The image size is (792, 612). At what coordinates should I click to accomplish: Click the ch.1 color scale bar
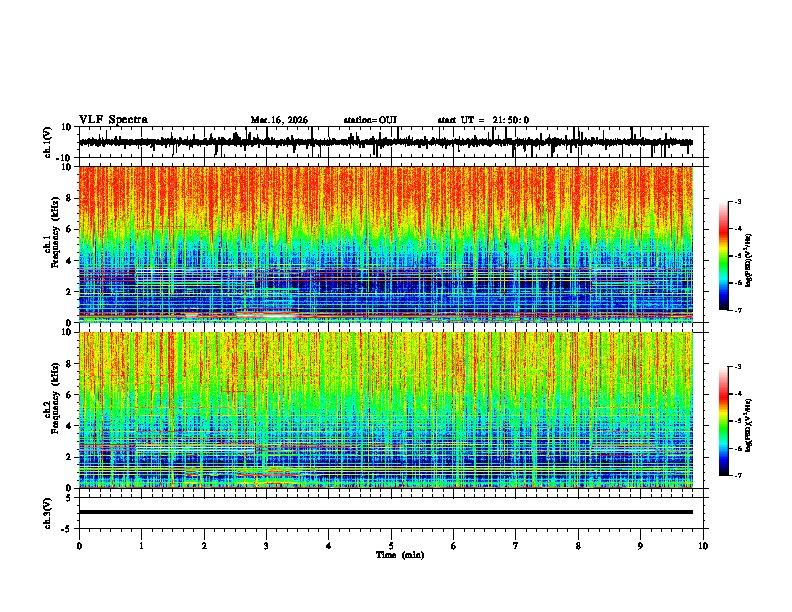pyautogui.click(x=724, y=255)
